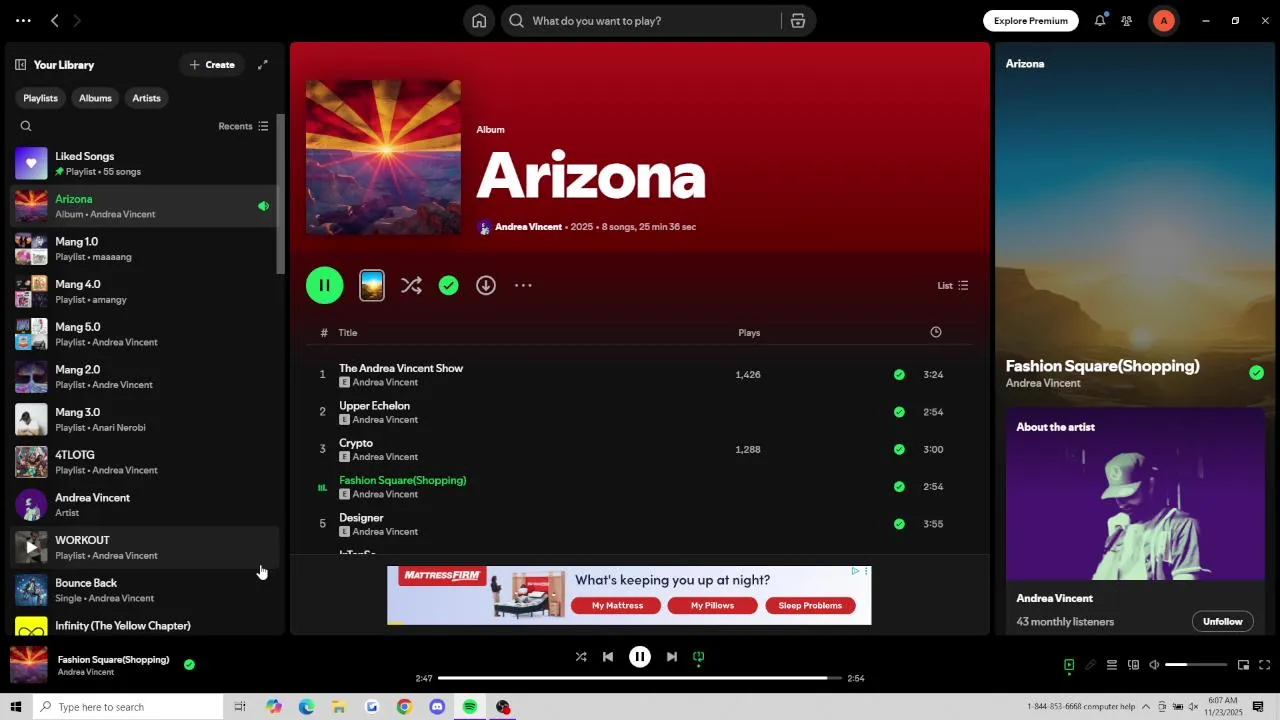Click Windows Type here to search box

[x=128, y=707]
